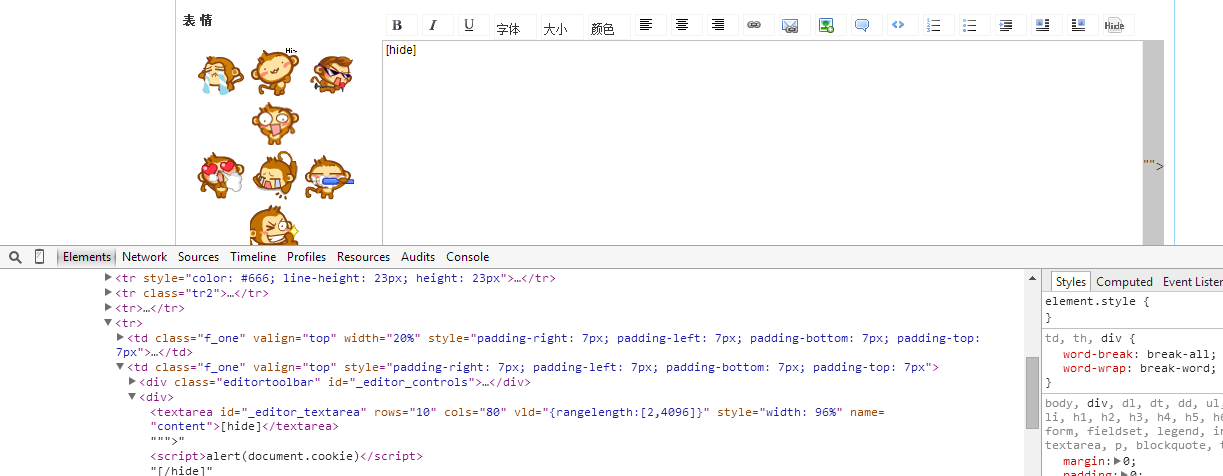
Task: Select the textarea id="_editor_textarea" node
Action: click(x=517, y=419)
